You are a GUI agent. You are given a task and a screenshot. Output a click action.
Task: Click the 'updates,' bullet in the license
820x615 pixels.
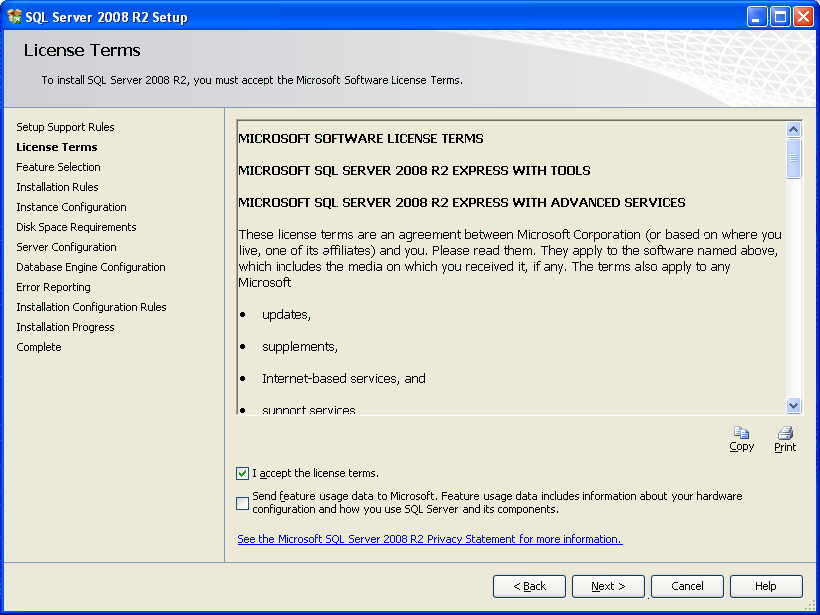pyautogui.click(x=287, y=315)
